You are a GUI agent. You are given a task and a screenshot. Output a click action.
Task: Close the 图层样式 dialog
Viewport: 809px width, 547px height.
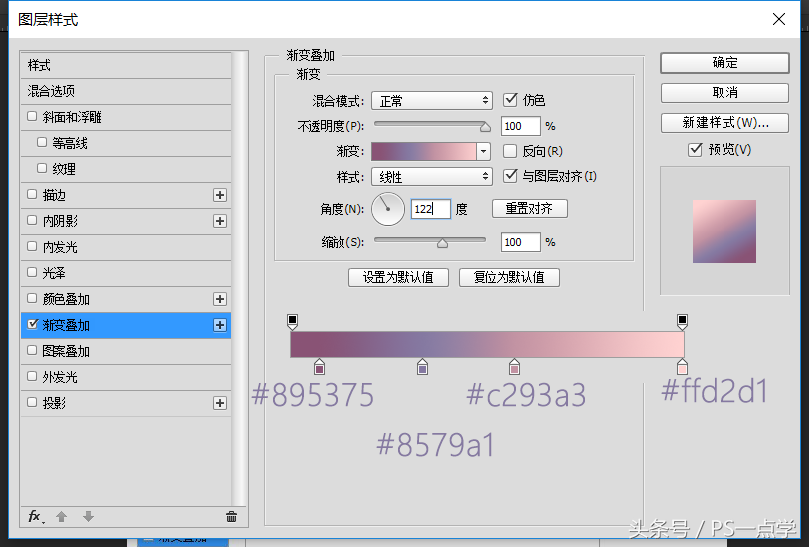779,19
